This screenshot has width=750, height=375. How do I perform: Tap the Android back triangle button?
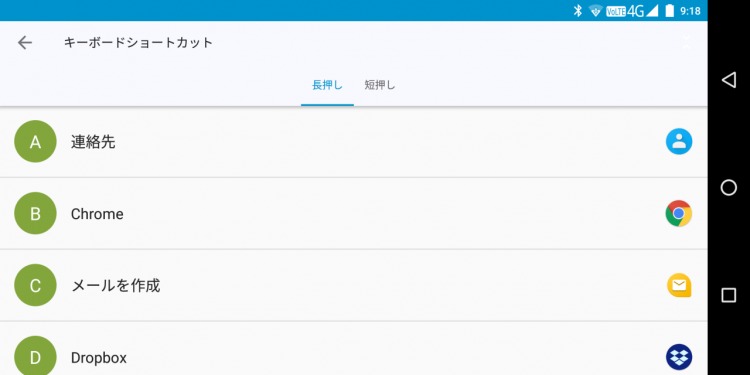pyautogui.click(x=728, y=80)
